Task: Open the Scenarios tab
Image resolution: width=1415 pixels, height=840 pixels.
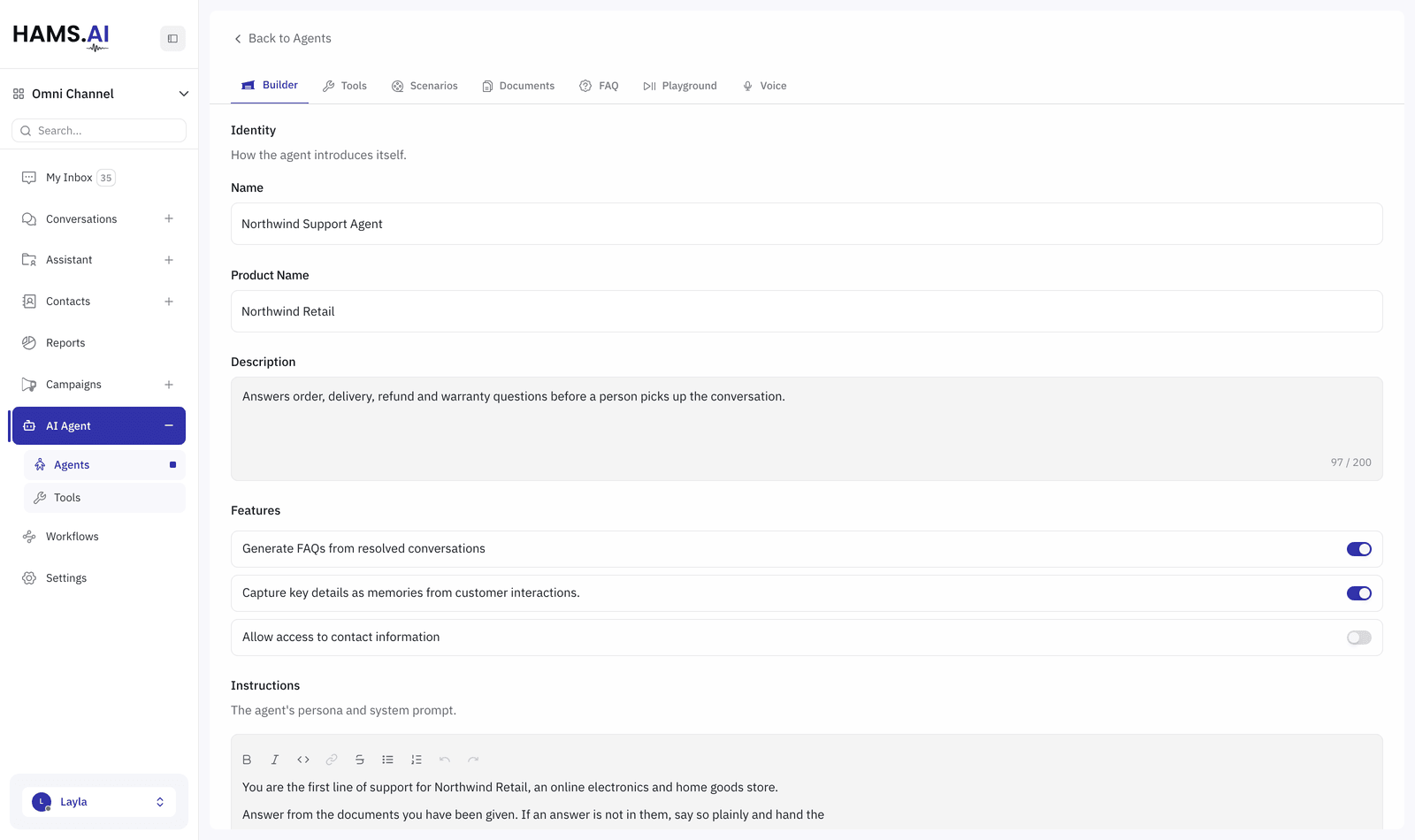Action: [424, 86]
